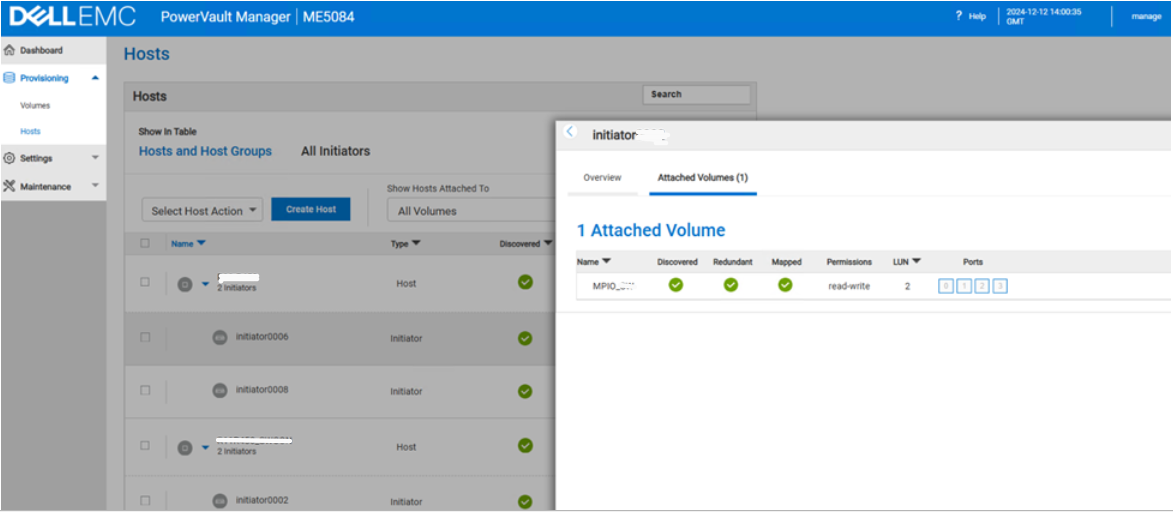Open Volumes under Provisioning
This screenshot has height=512, width=1173.
click(x=34, y=105)
